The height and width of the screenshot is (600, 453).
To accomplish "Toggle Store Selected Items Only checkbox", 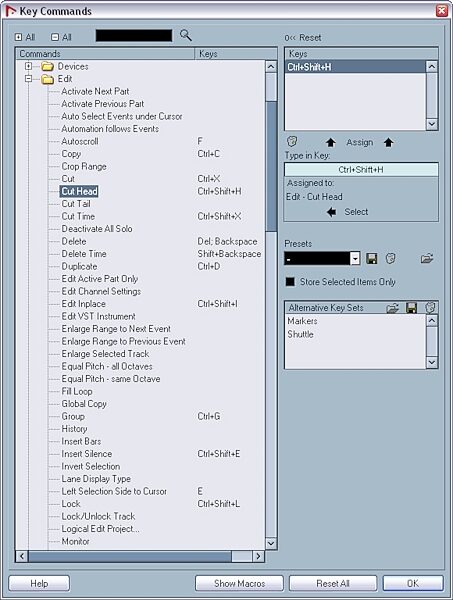I will point(290,282).
